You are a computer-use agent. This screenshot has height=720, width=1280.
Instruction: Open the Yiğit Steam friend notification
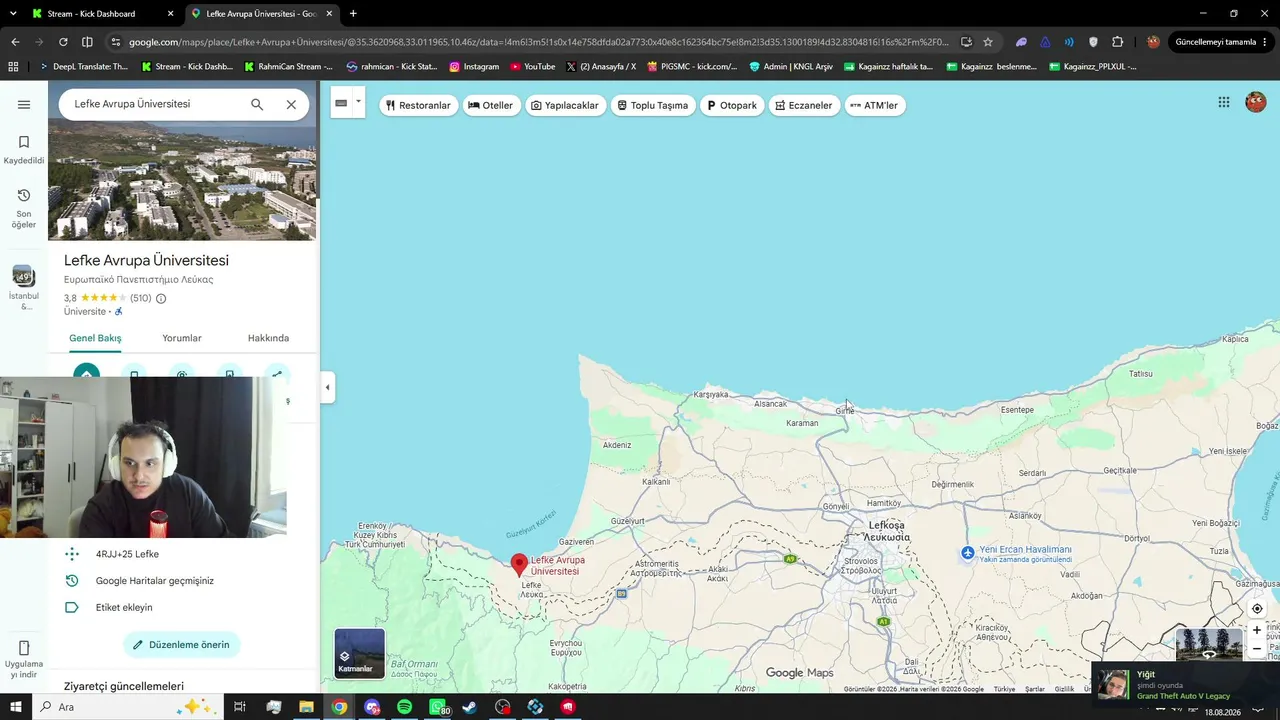pyautogui.click(x=1185, y=685)
